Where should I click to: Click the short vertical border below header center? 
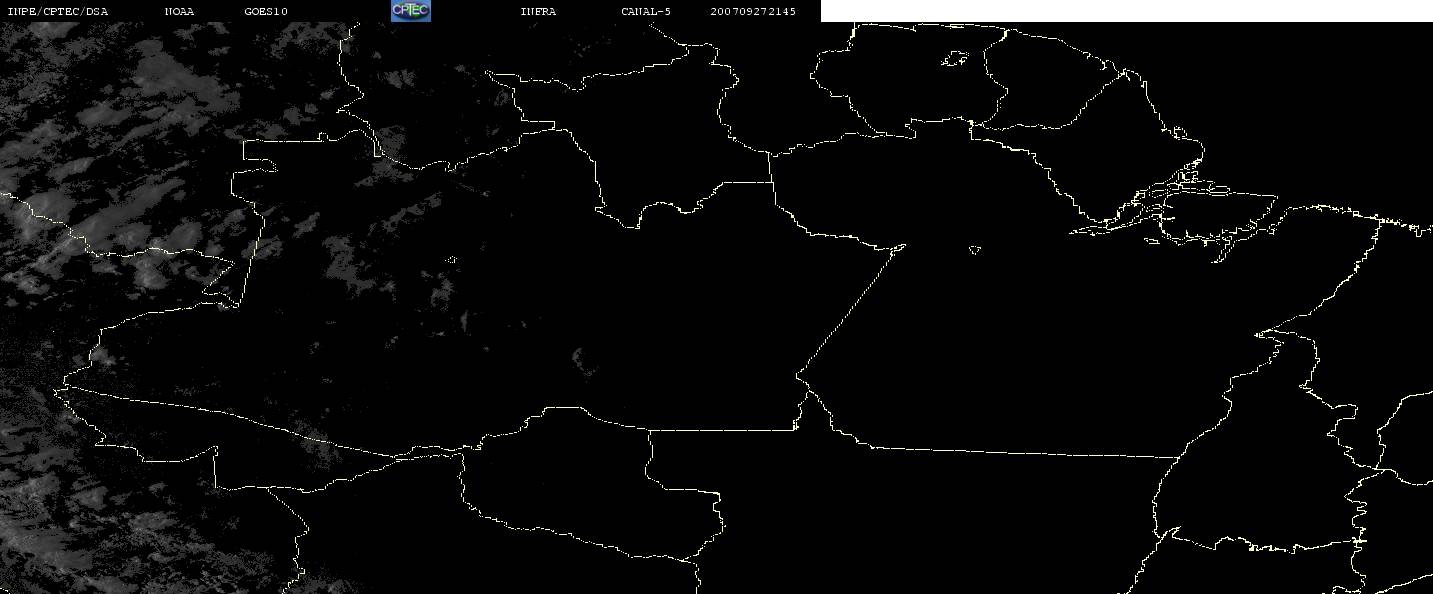coord(770,180)
